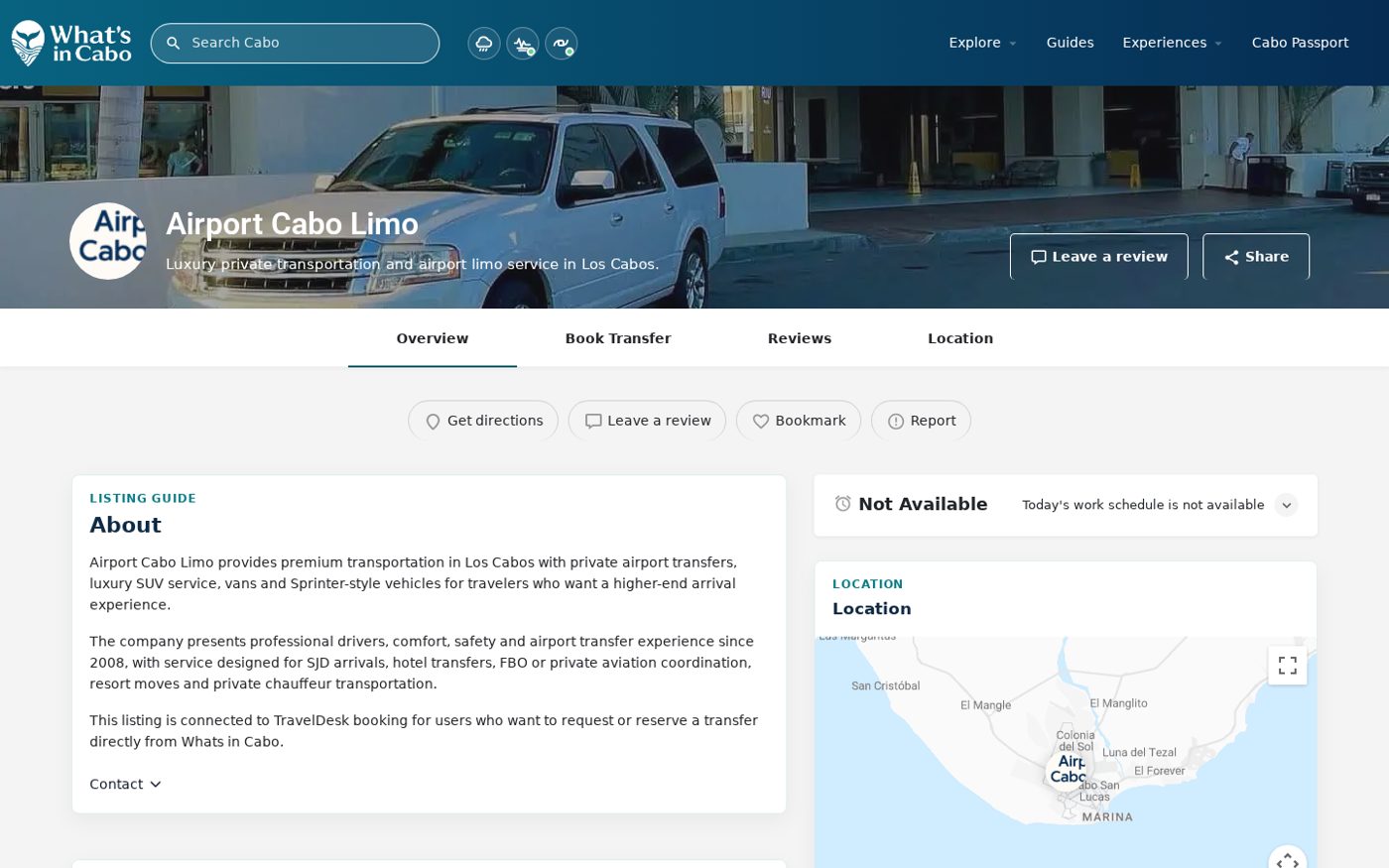Click 'San Cristóbal' label on the map

[x=886, y=685]
